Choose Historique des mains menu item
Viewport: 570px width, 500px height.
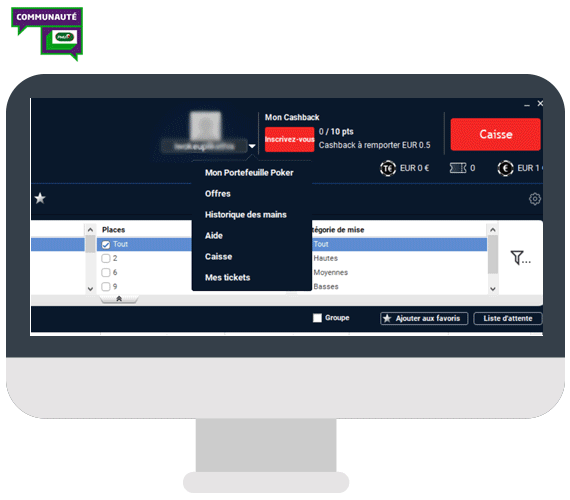(246, 215)
